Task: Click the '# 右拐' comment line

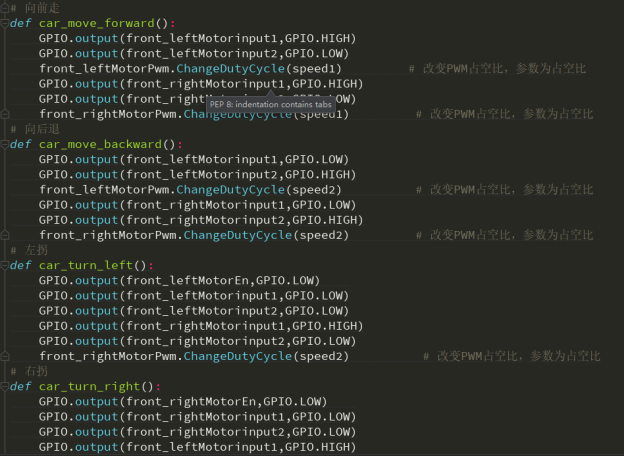Action: coord(29,371)
